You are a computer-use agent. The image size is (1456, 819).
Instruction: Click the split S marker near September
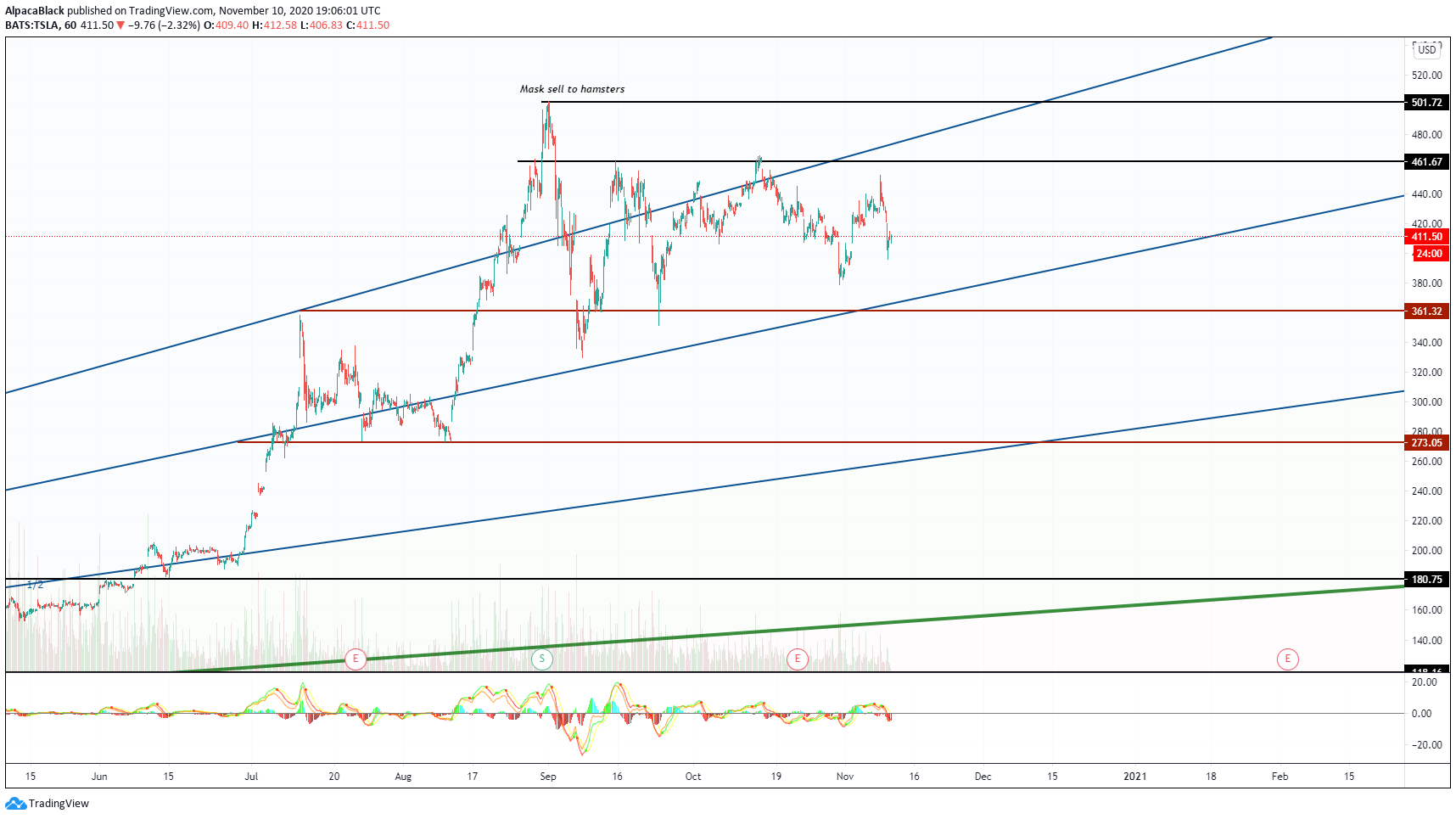click(x=541, y=659)
